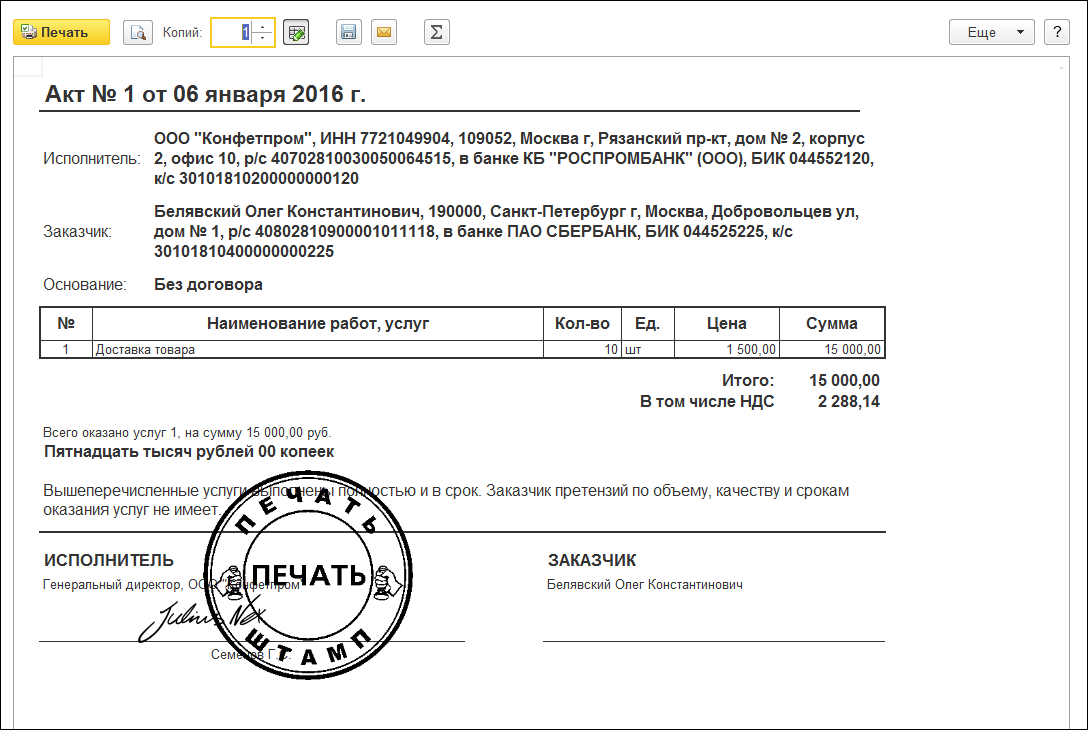Click the 'Основание:' label
The width and height of the screenshot is (1088, 730).
pyautogui.click(x=85, y=285)
